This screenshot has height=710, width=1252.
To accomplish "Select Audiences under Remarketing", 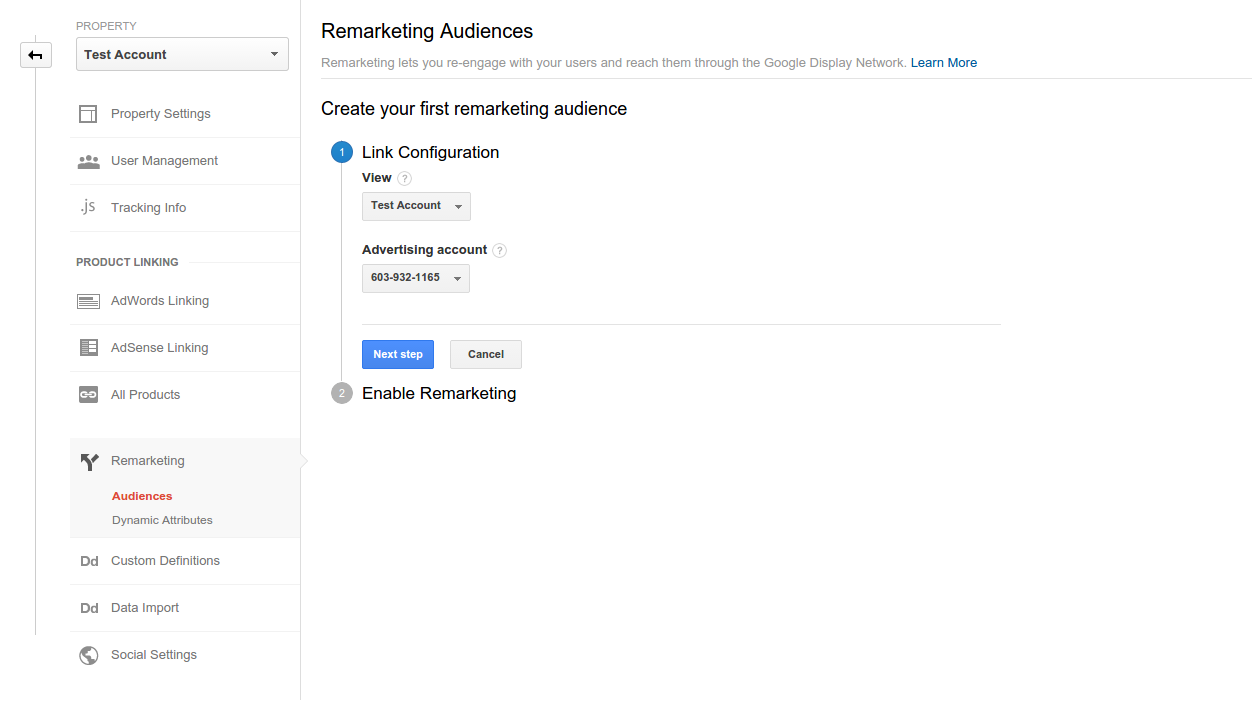I will coord(142,496).
